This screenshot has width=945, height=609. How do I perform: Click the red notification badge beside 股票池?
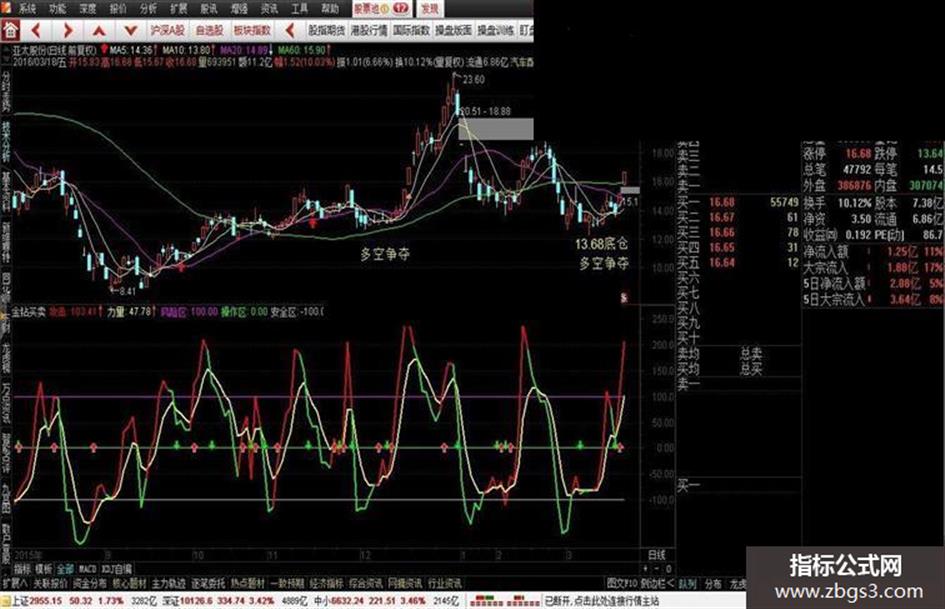point(401,8)
